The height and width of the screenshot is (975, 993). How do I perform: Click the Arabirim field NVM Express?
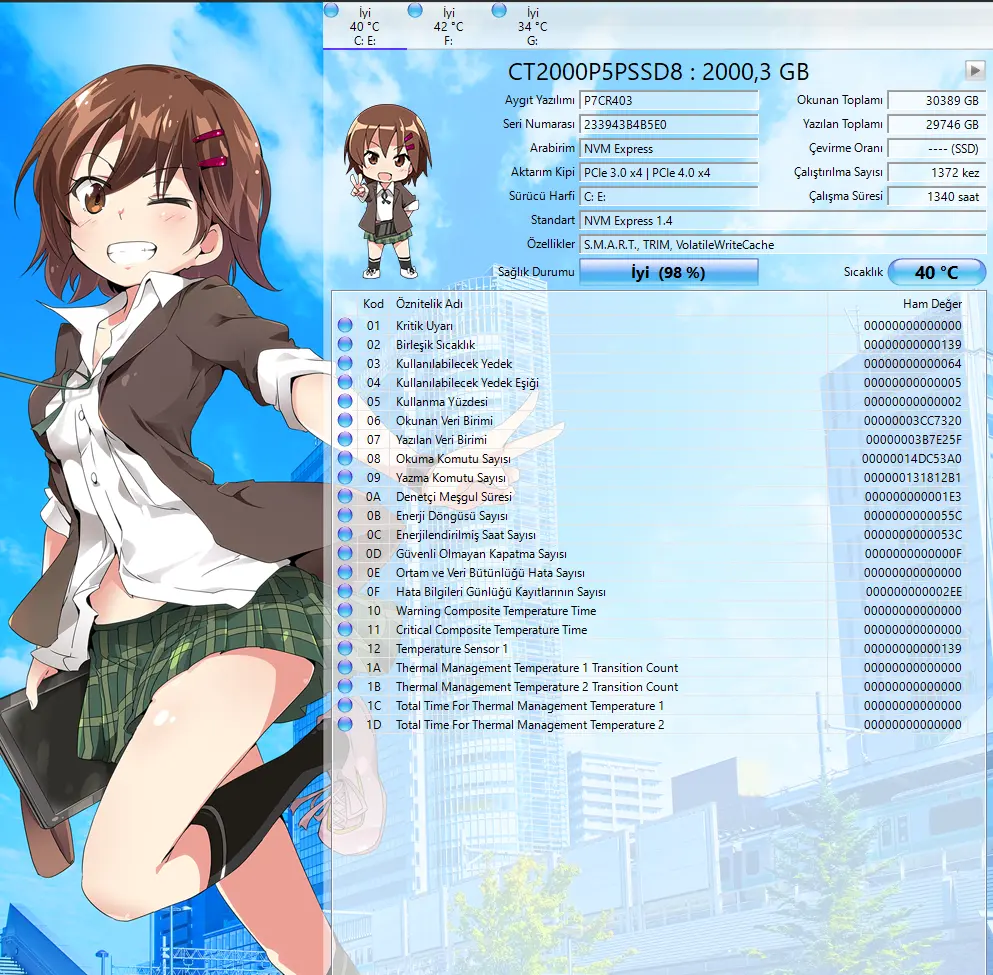(x=669, y=149)
